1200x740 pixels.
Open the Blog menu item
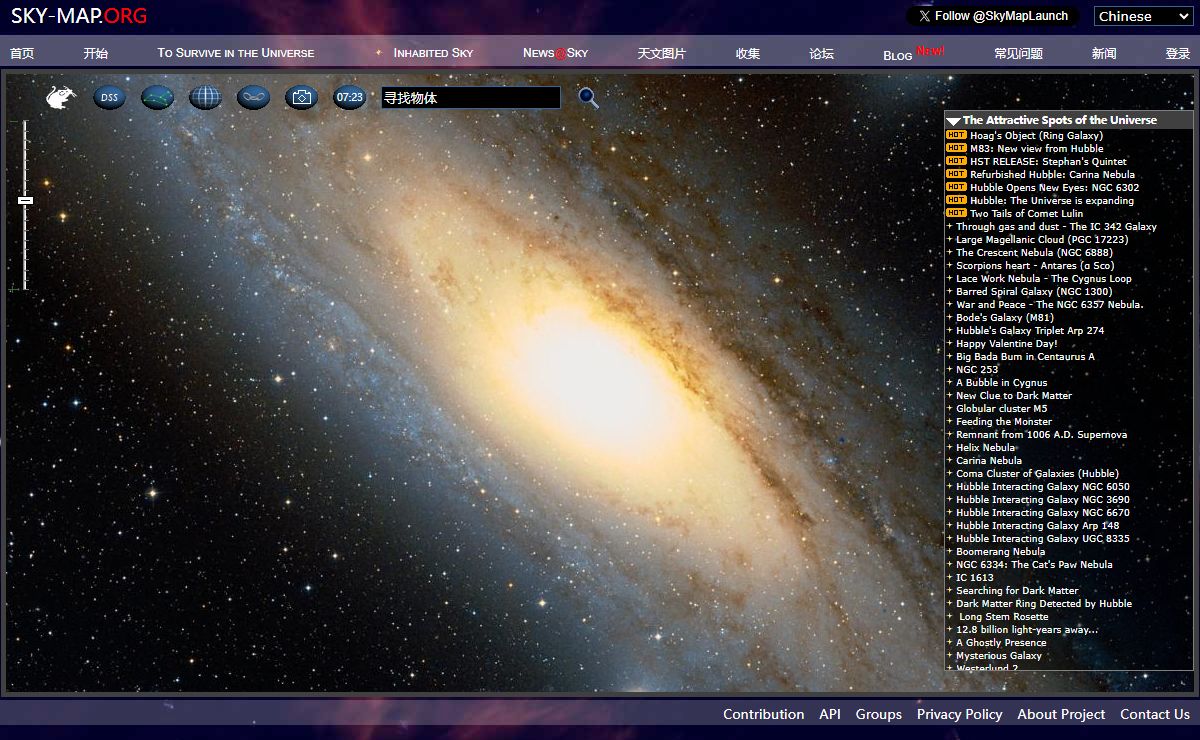(898, 55)
